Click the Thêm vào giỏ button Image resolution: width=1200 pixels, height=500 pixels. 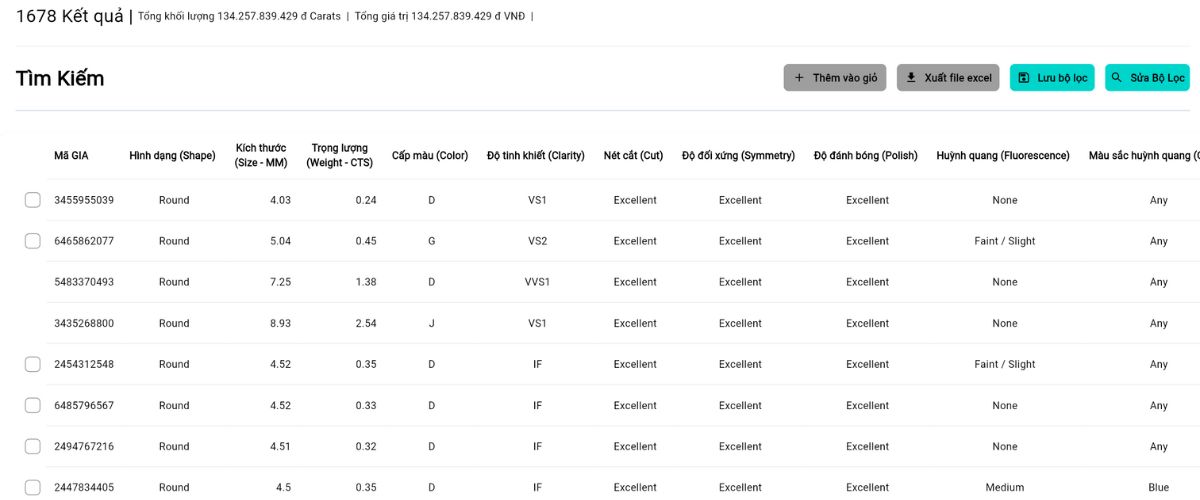(x=835, y=78)
